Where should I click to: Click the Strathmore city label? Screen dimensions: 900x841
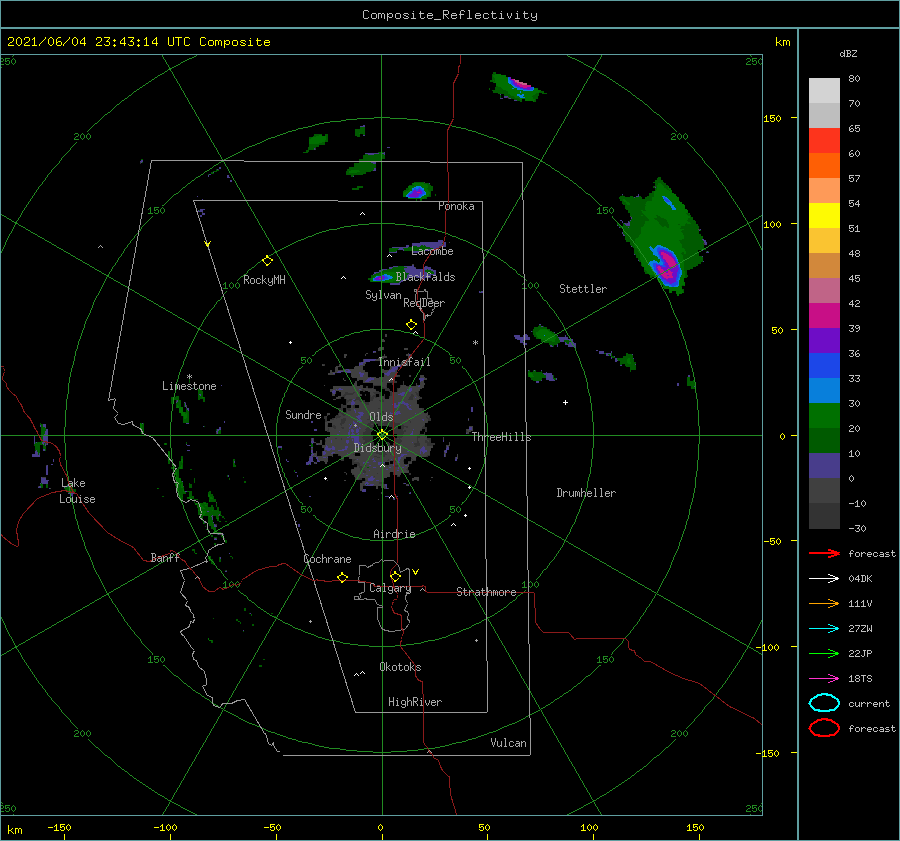pyautogui.click(x=486, y=592)
